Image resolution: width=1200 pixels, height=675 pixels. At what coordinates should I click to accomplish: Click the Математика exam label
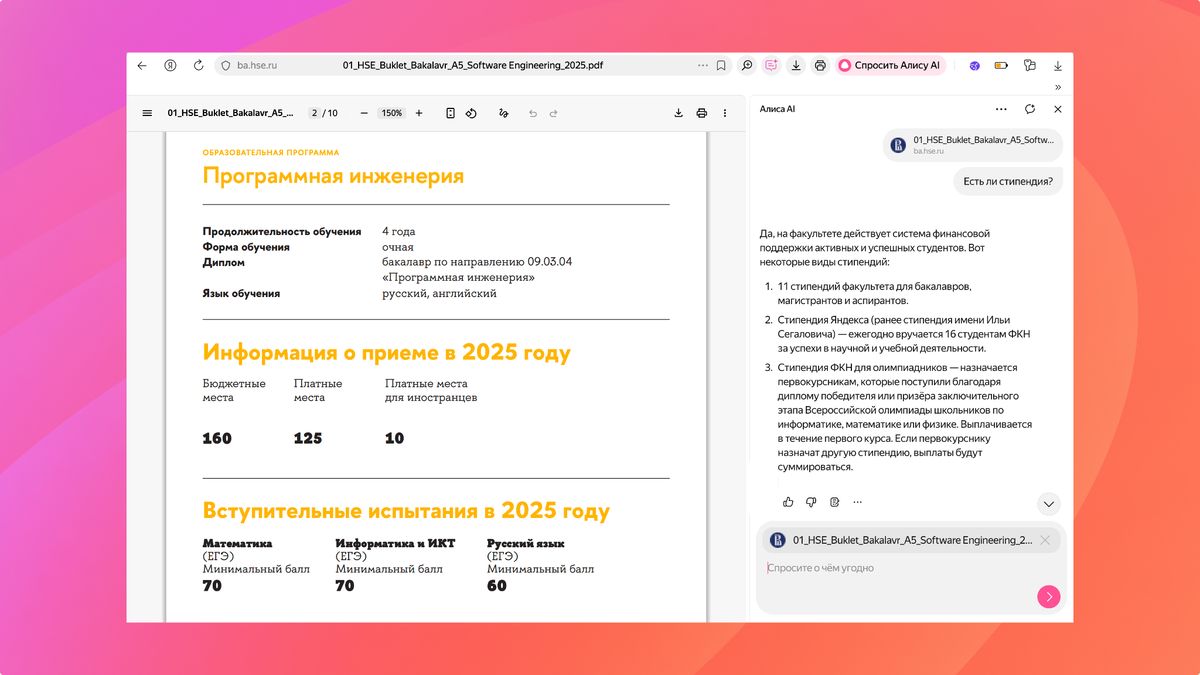(237, 544)
